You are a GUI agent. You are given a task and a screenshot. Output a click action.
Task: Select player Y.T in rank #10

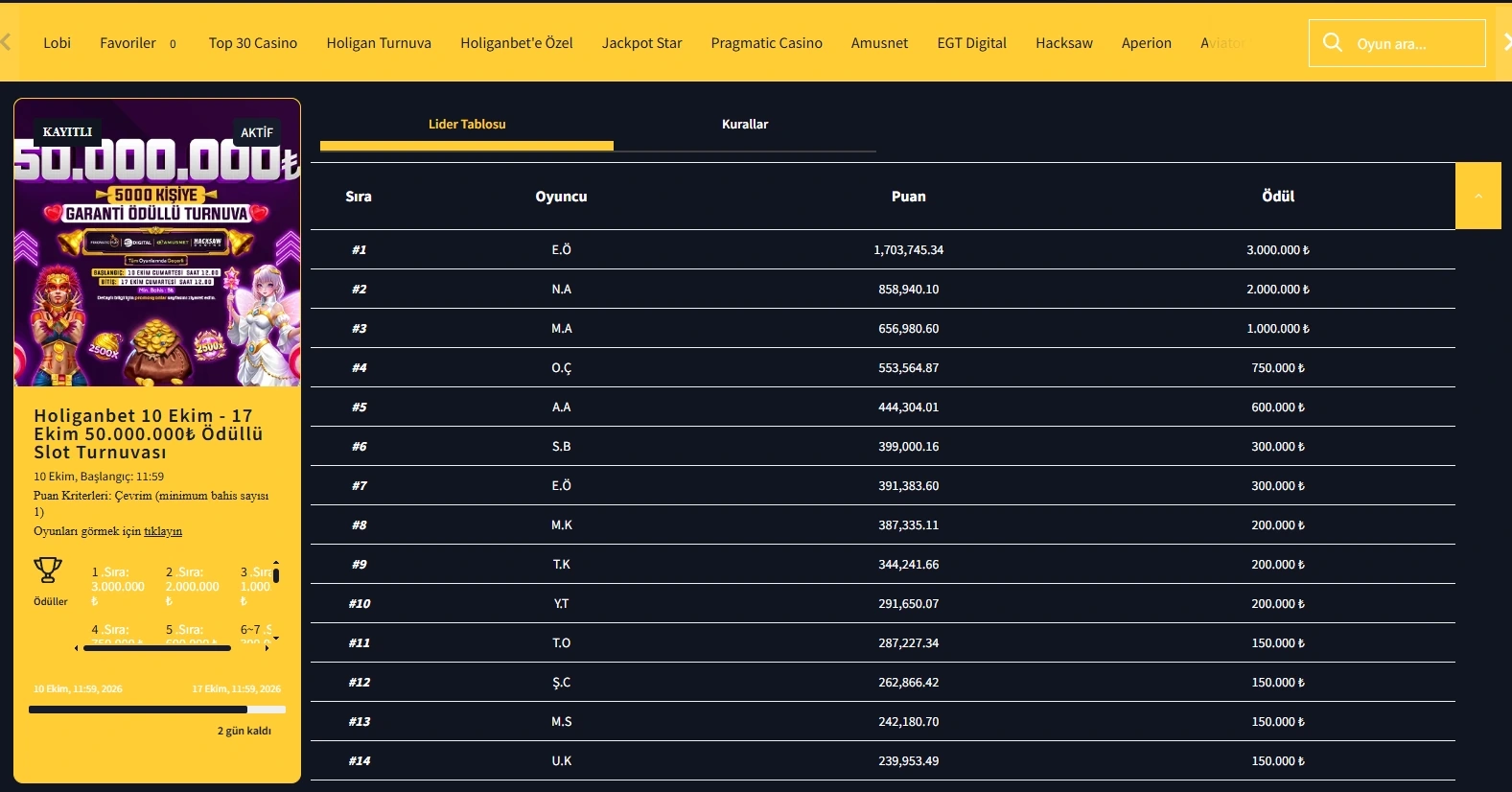click(x=562, y=604)
